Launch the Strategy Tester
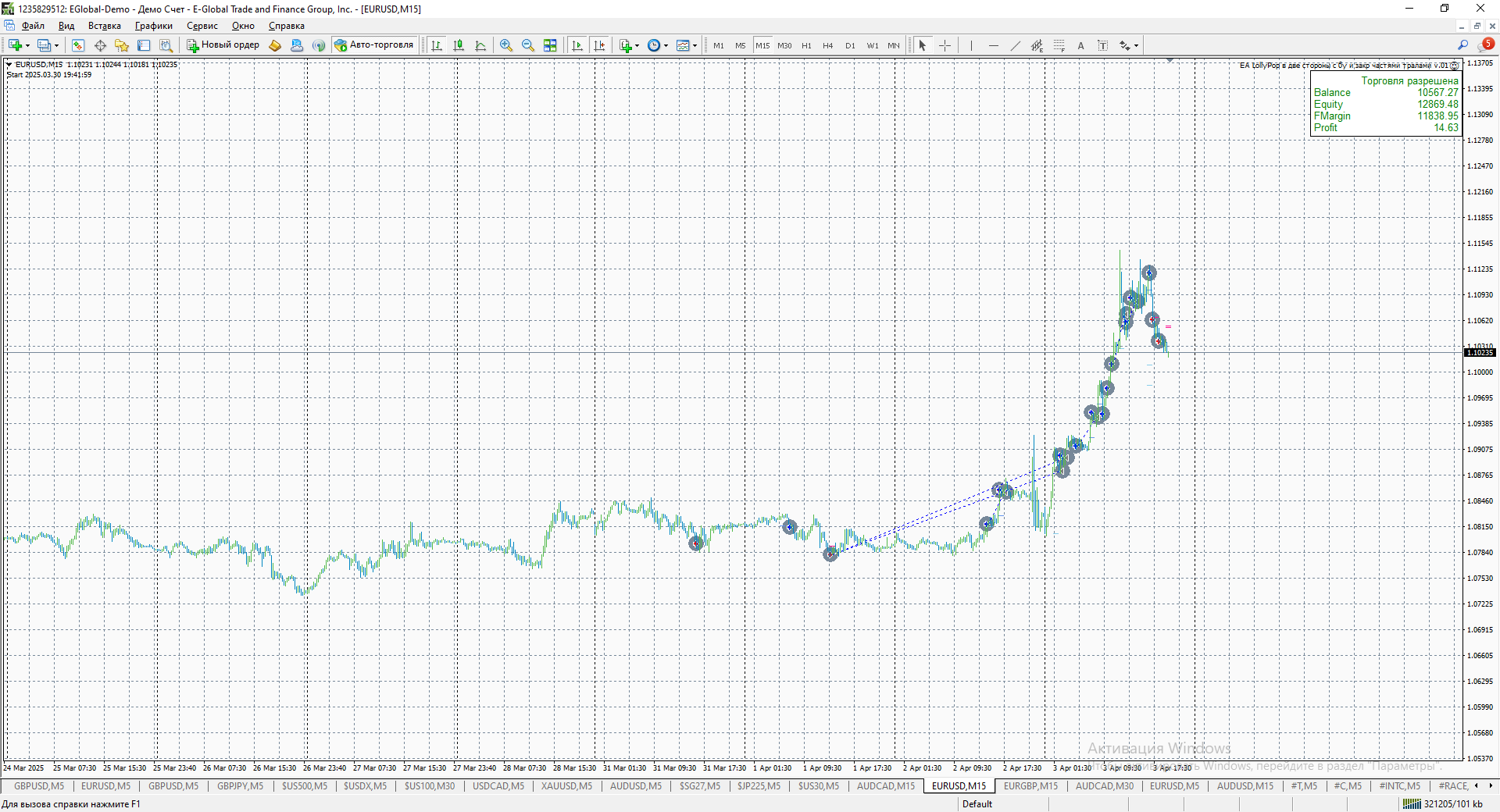Screen dimensions: 1500x812 166,45
